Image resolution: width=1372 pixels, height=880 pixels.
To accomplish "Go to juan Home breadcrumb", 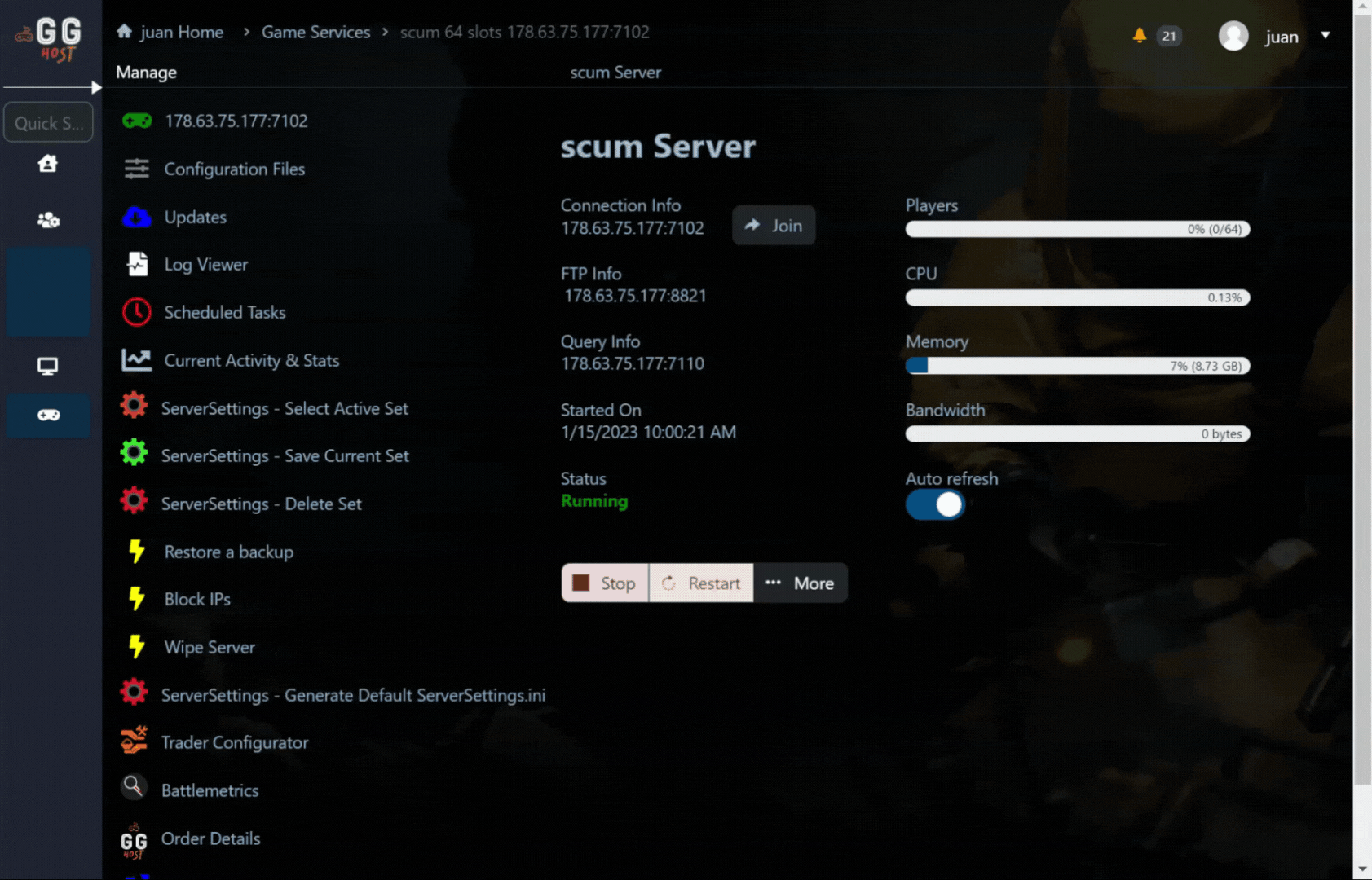I will [170, 32].
